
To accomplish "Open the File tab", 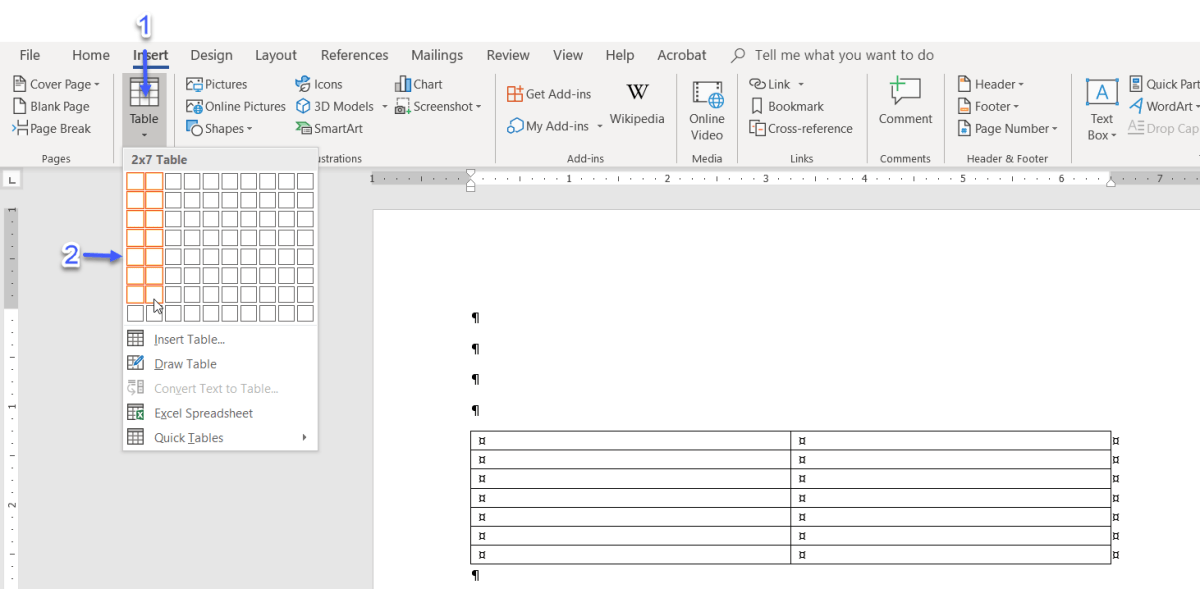I will (x=30, y=55).
